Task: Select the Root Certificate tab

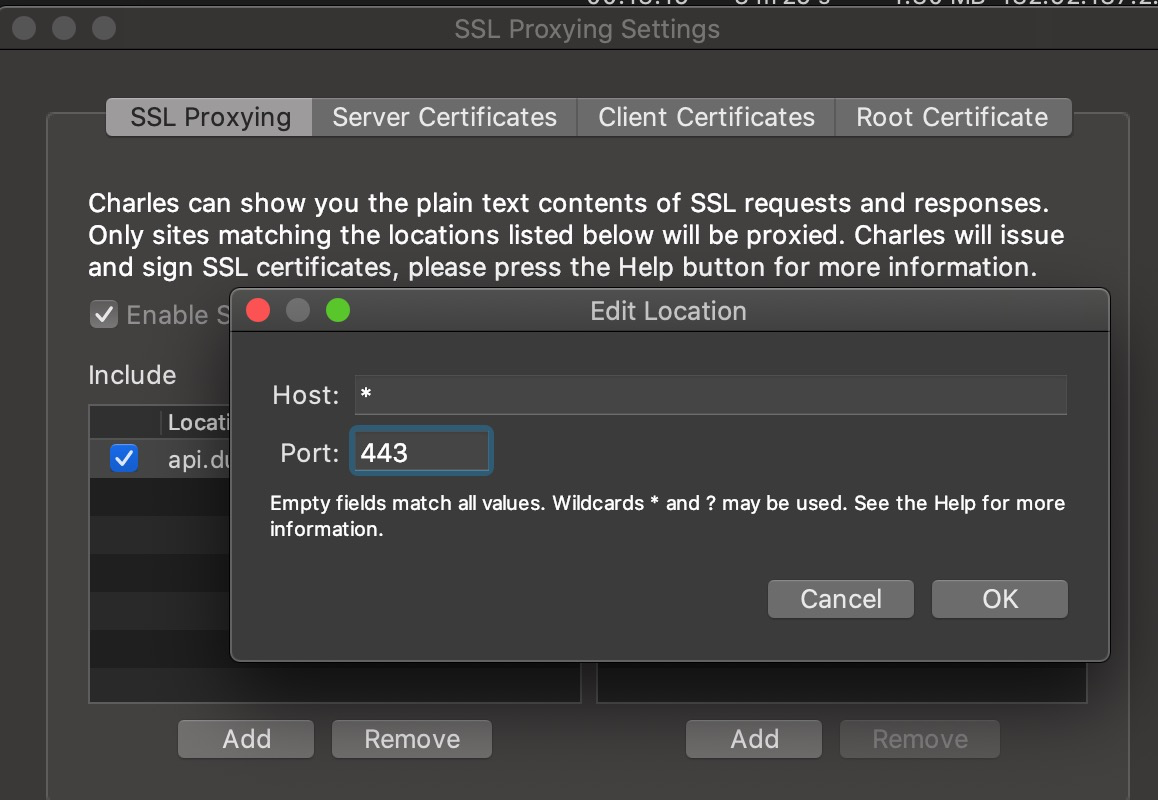Action: [x=951, y=117]
